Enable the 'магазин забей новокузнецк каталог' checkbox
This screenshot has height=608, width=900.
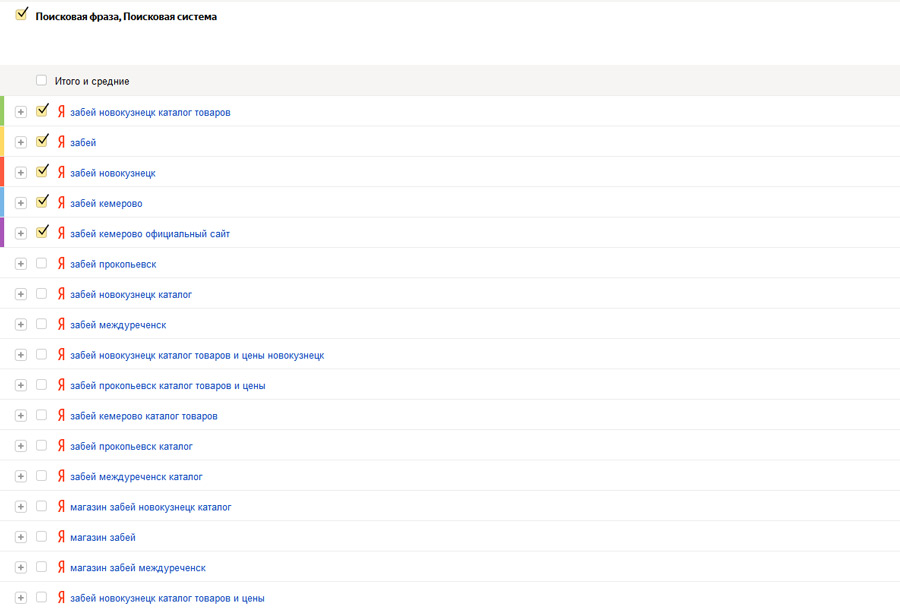tap(41, 506)
